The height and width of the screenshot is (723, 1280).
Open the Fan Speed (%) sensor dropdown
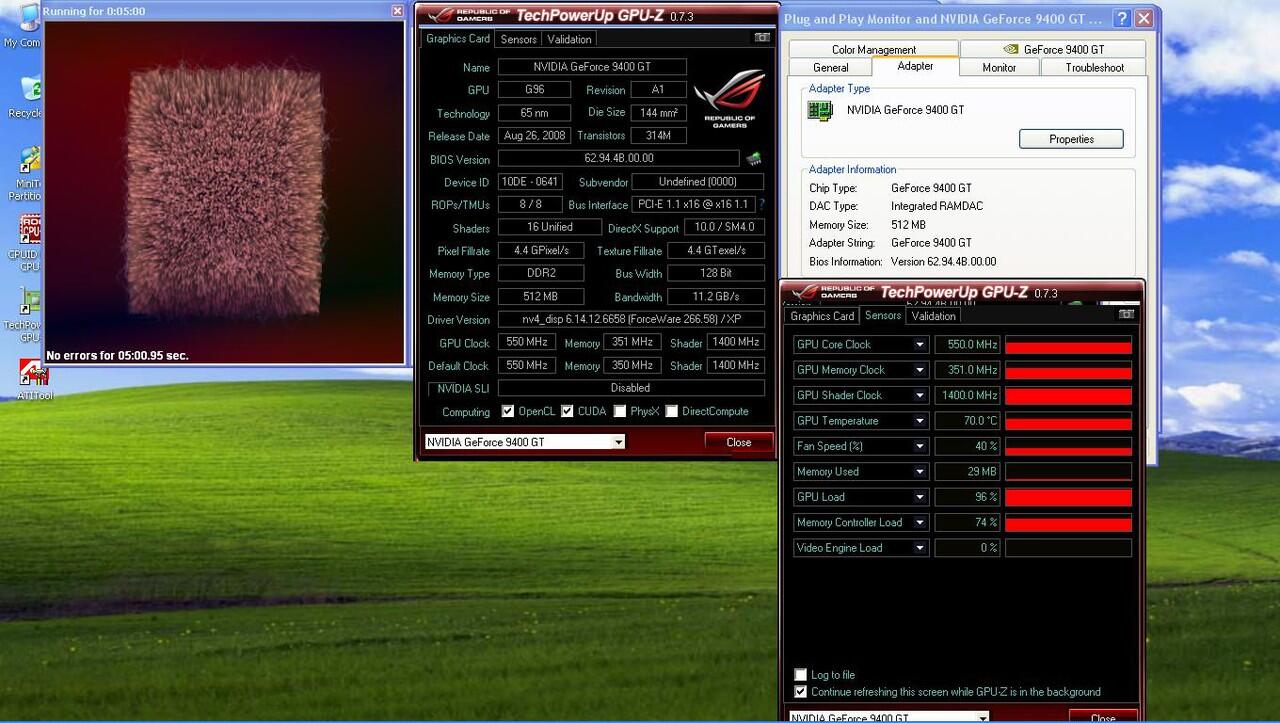[x=920, y=446]
